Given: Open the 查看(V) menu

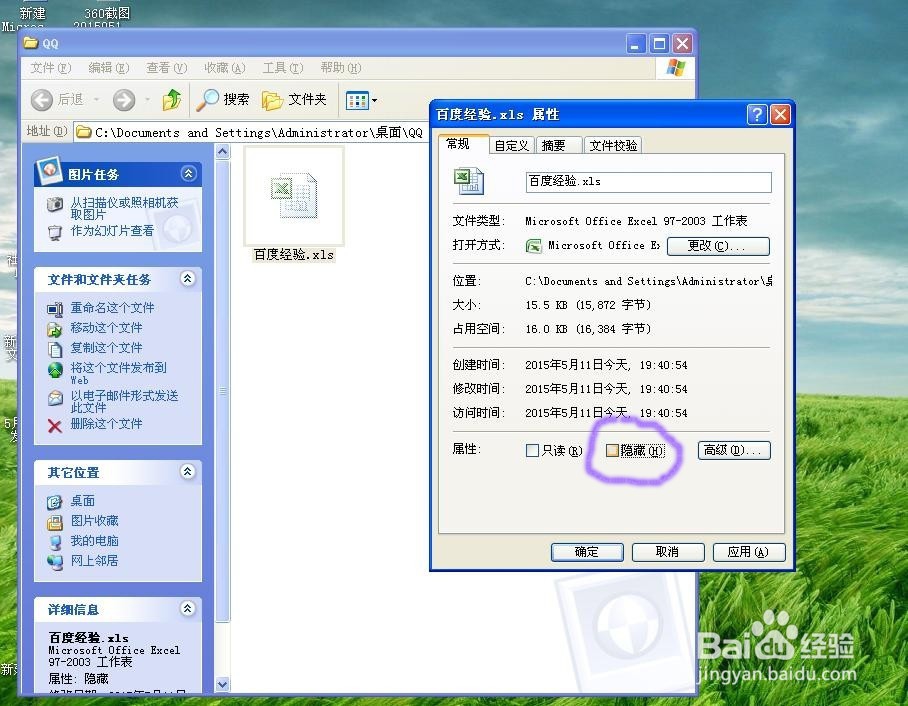Looking at the screenshot, I should [x=166, y=68].
